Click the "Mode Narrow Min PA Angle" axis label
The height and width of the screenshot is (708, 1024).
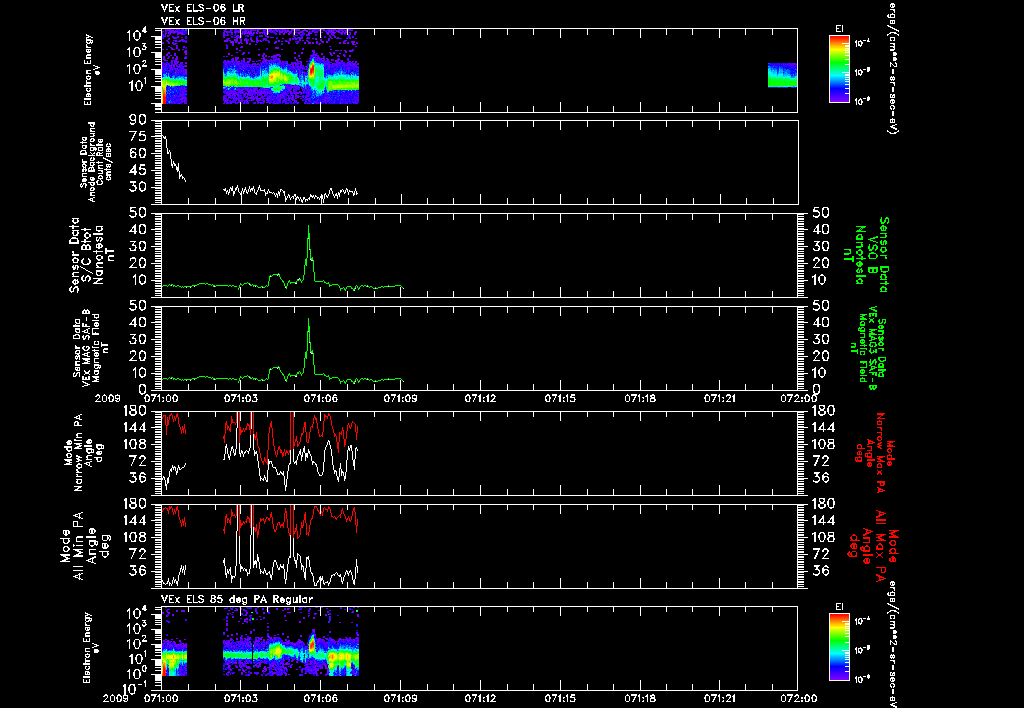pyautogui.click(x=83, y=452)
